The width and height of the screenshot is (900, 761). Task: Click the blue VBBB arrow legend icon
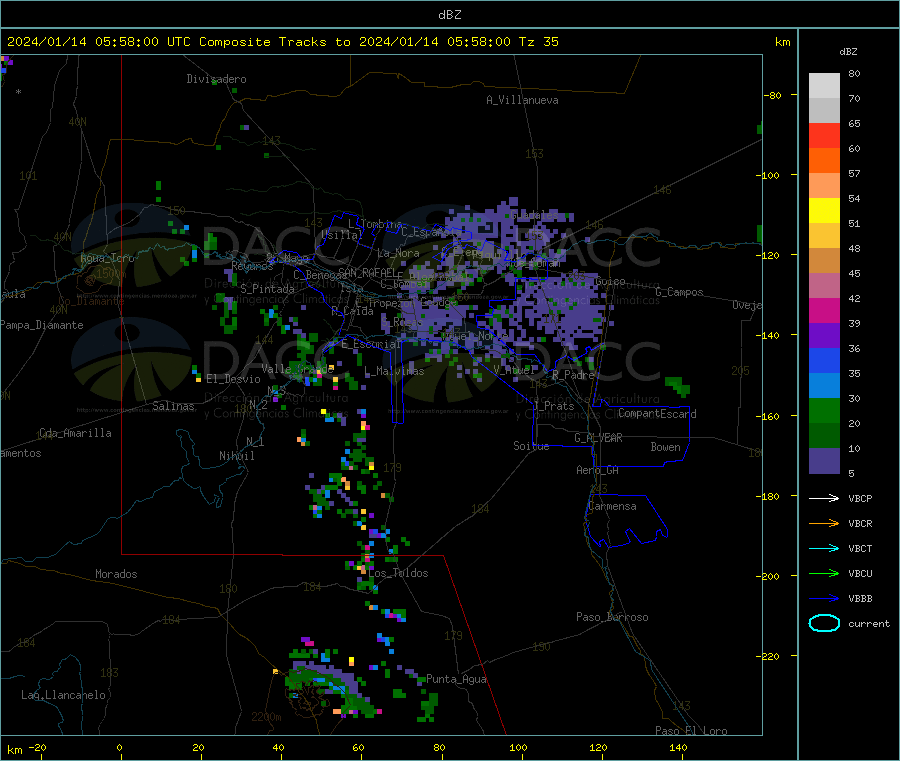point(824,599)
